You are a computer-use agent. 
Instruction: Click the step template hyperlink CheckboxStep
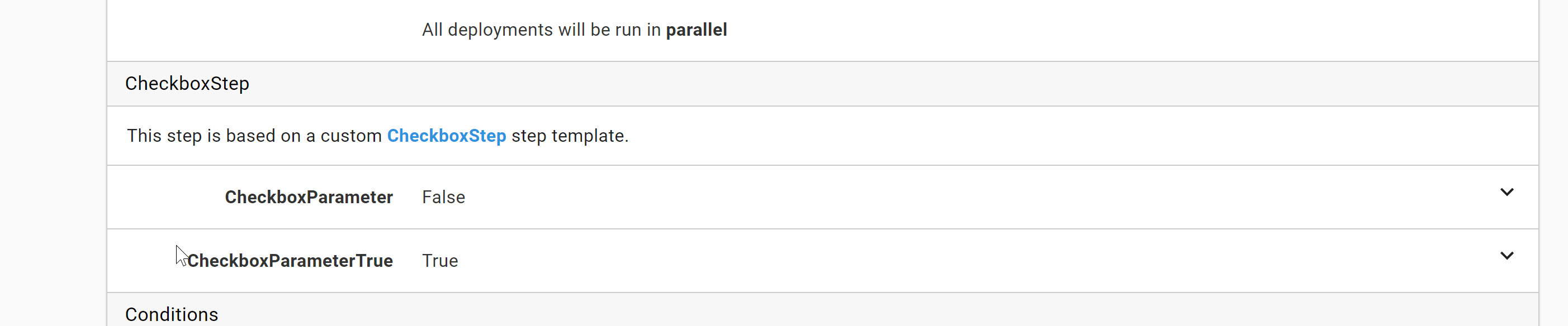point(447,136)
